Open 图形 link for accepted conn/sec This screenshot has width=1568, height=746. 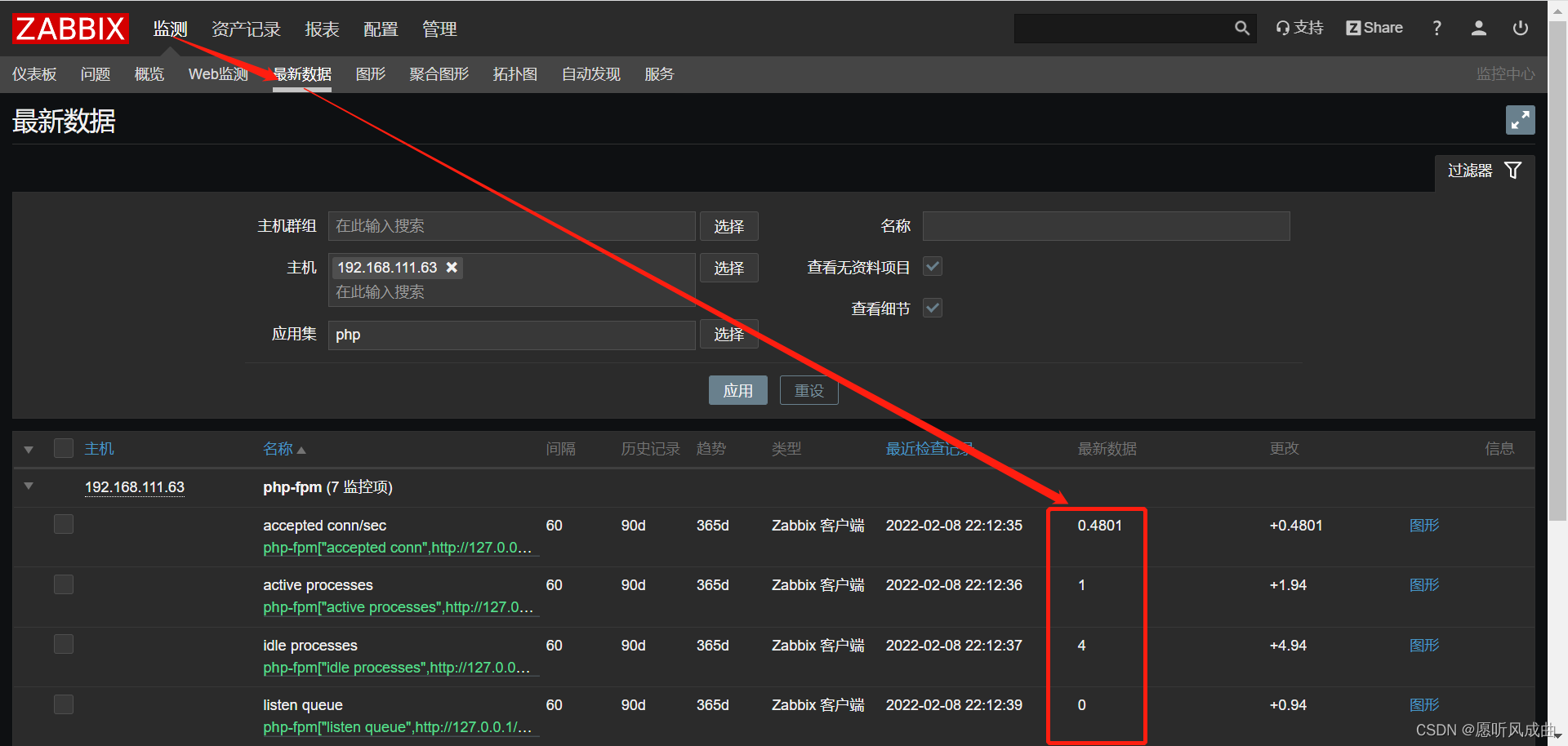pos(1424,526)
